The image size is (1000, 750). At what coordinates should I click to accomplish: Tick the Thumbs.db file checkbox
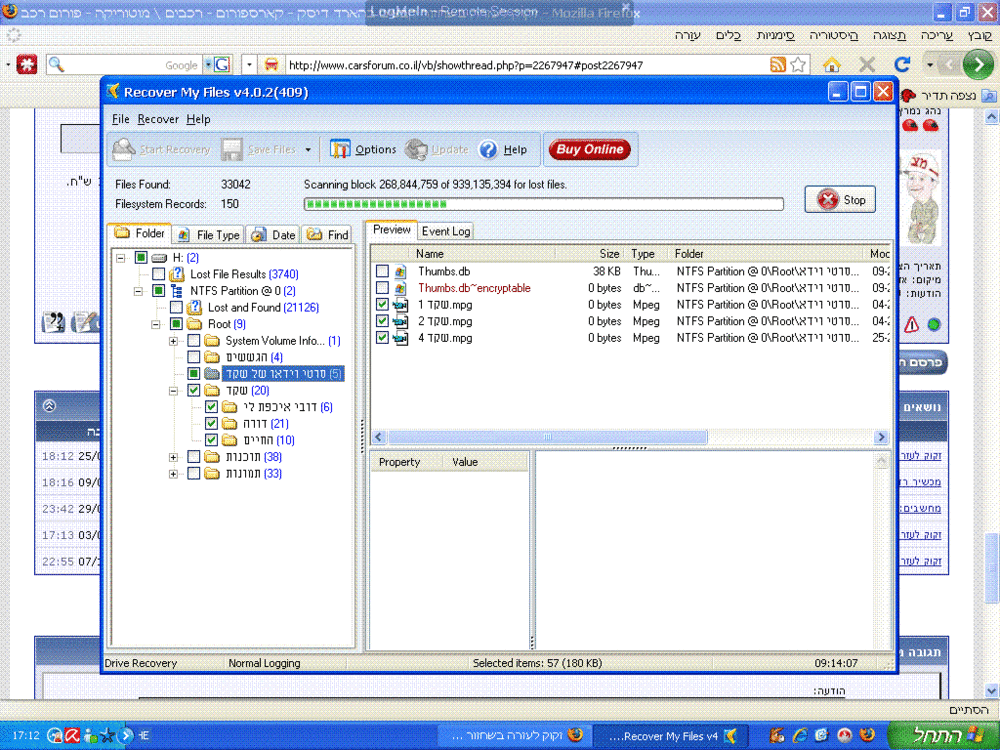pyautogui.click(x=382, y=272)
